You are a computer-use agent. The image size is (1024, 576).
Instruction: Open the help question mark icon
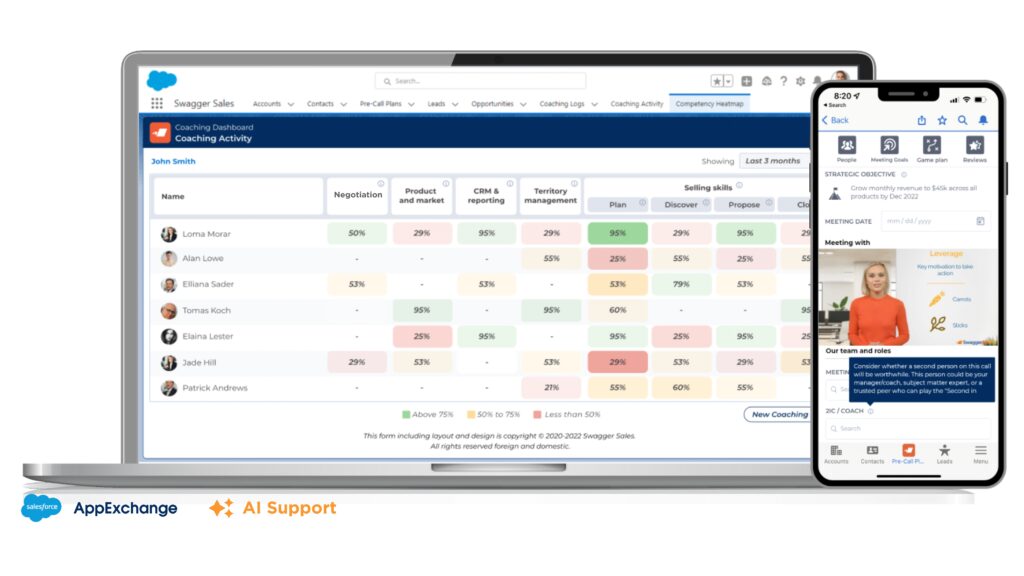click(x=784, y=81)
